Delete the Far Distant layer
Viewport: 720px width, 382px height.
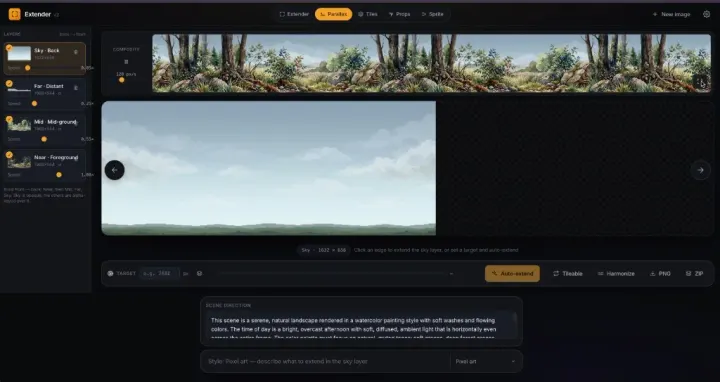click(x=76, y=88)
